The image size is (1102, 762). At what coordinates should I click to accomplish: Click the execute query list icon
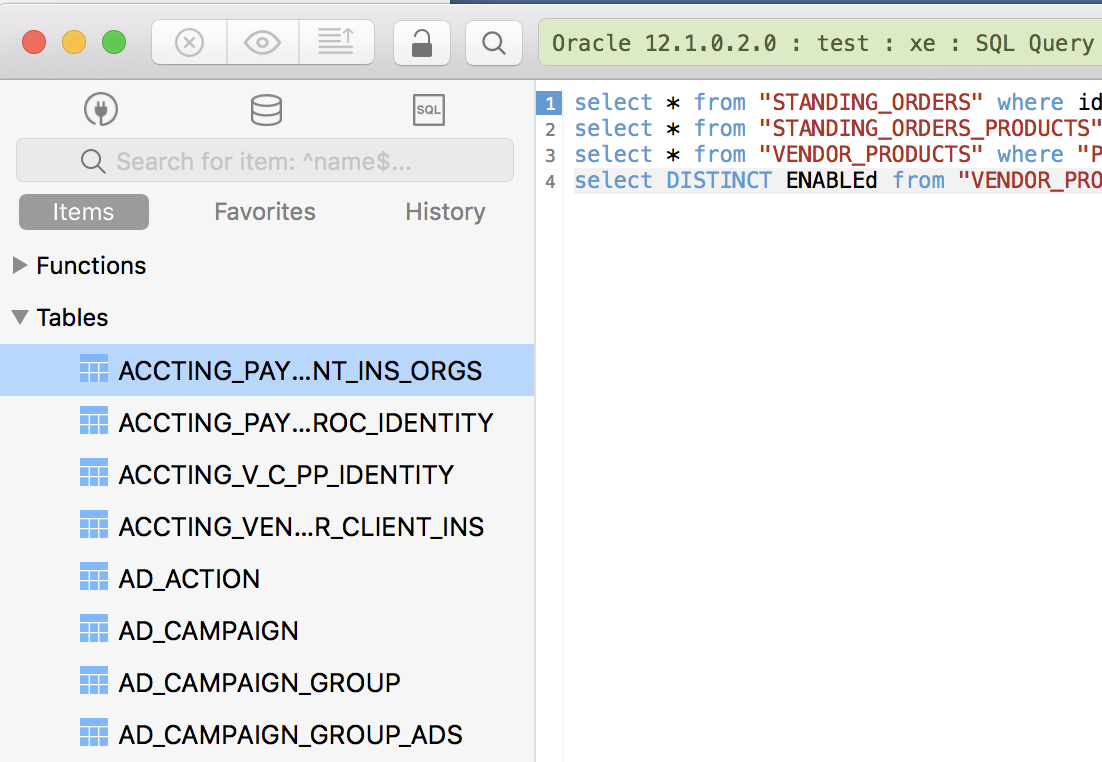click(x=336, y=42)
